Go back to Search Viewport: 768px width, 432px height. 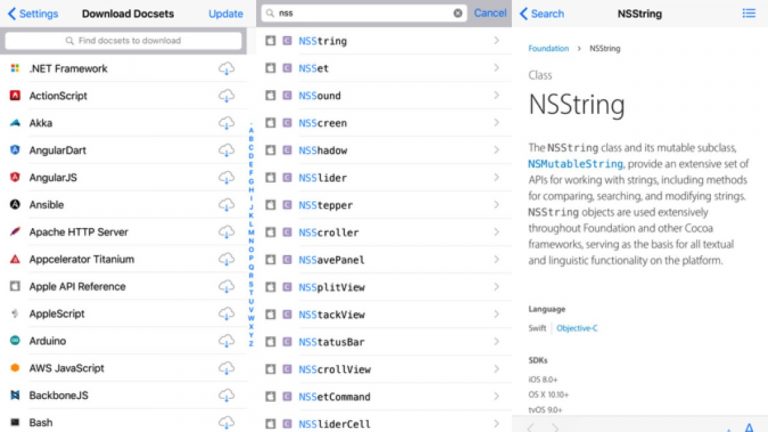coord(542,14)
